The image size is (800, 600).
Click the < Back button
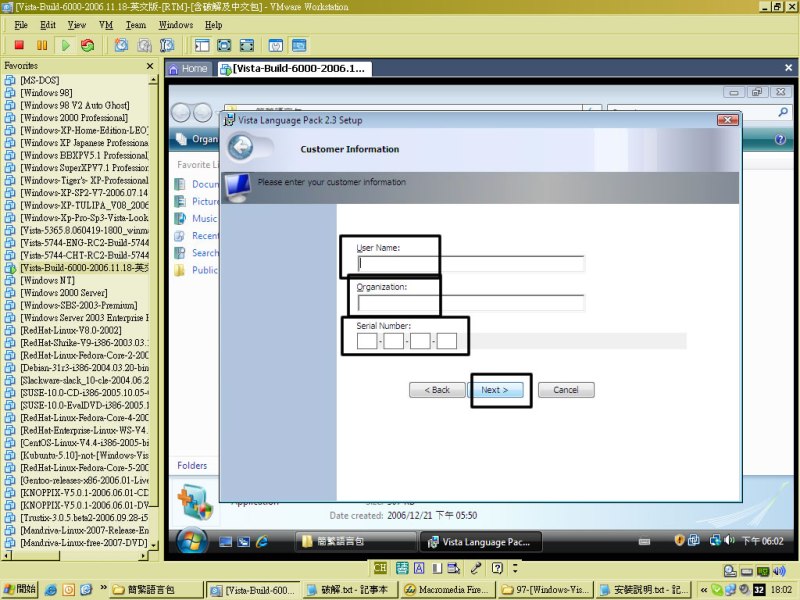coord(437,390)
